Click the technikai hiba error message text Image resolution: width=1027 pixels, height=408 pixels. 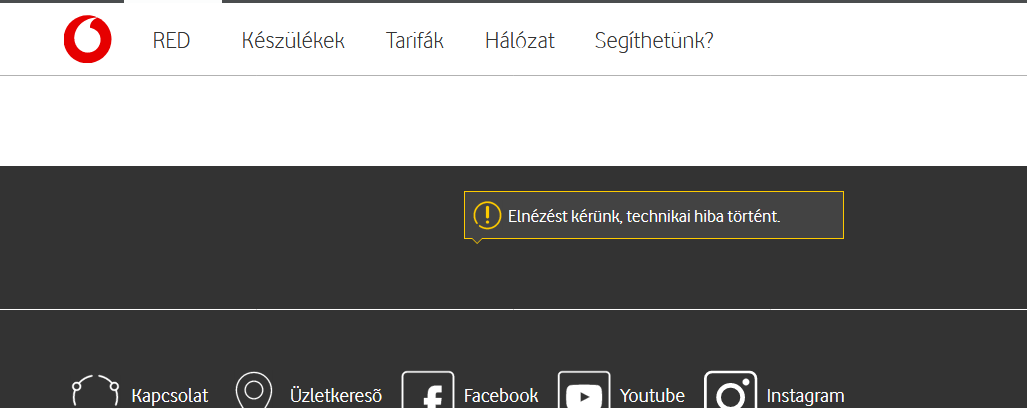[644, 216]
